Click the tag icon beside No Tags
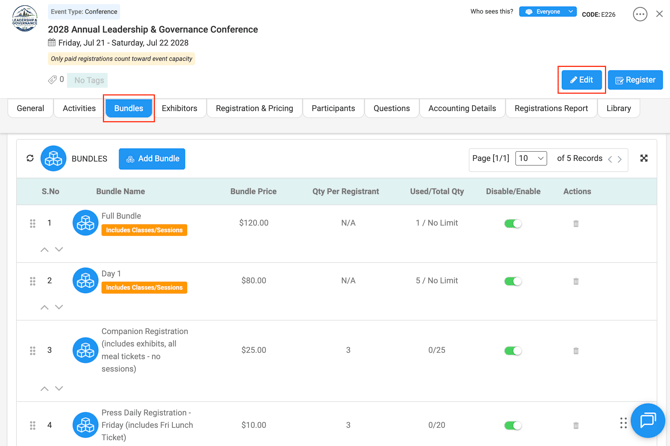This screenshot has width=670, height=446. [x=52, y=79]
